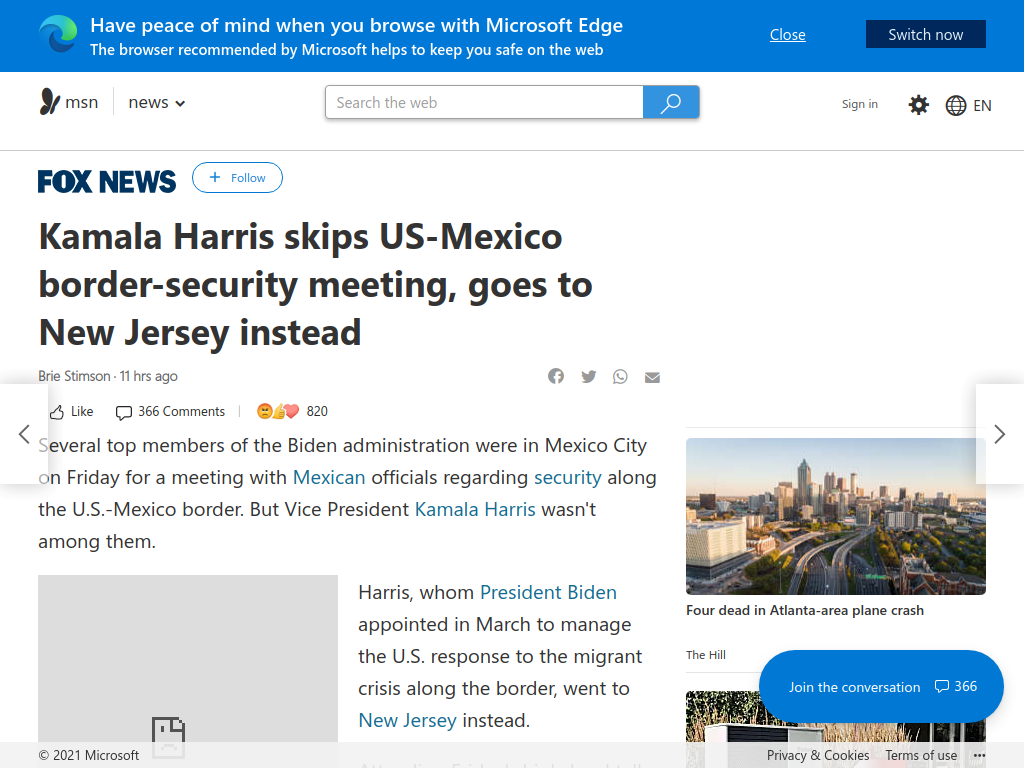Image resolution: width=1024 pixels, height=768 pixels.
Task: Share article on Twitter
Action: 588,376
